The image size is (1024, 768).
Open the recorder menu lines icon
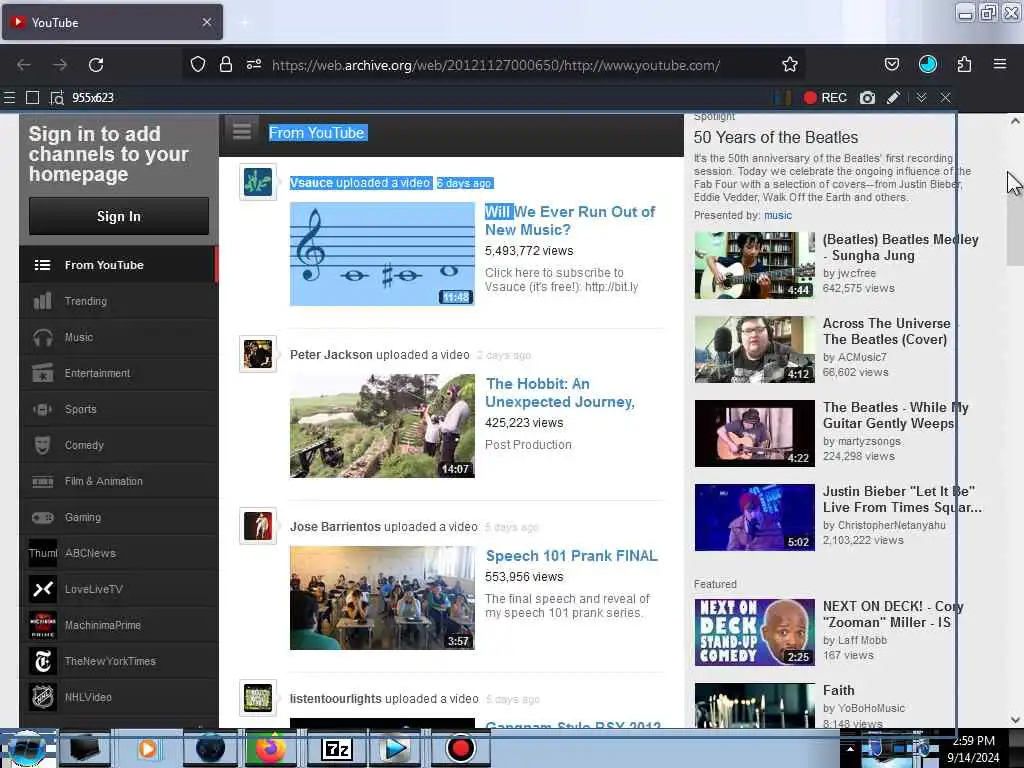[x=9, y=98]
